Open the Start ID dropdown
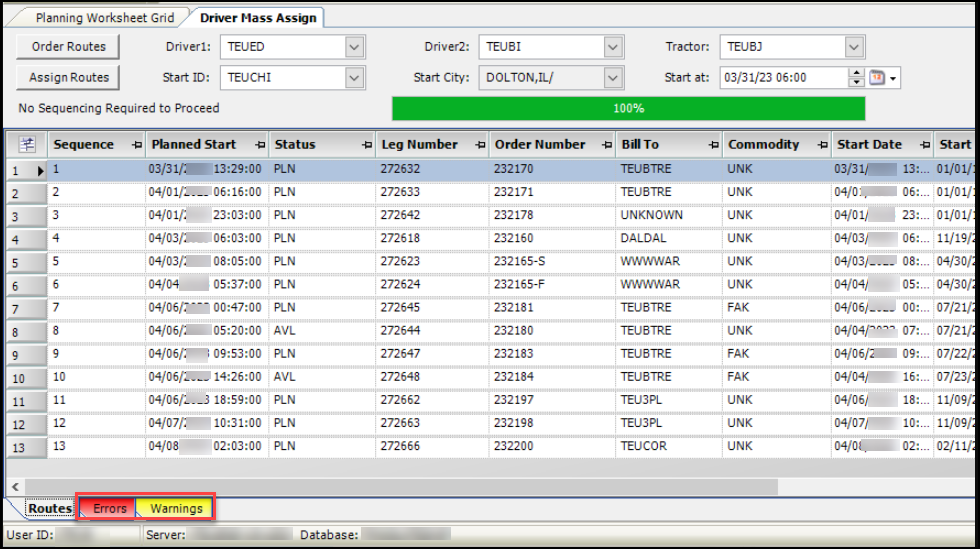This screenshot has width=980, height=549. (x=354, y=78)
